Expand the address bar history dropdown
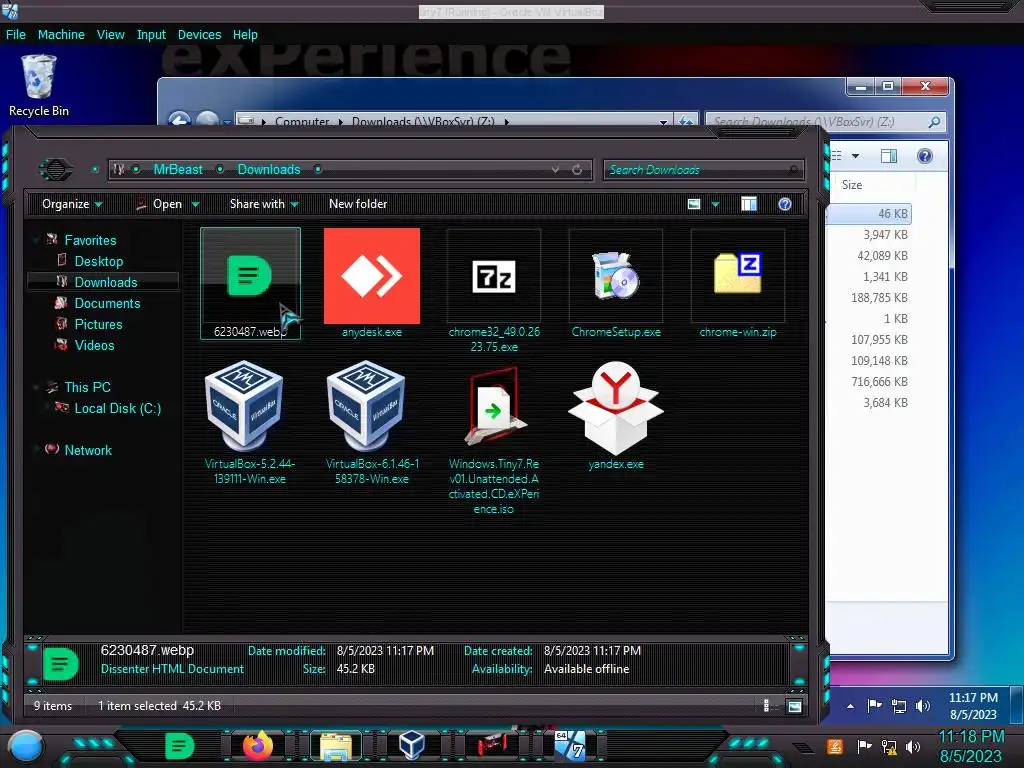 pos(555,170)
